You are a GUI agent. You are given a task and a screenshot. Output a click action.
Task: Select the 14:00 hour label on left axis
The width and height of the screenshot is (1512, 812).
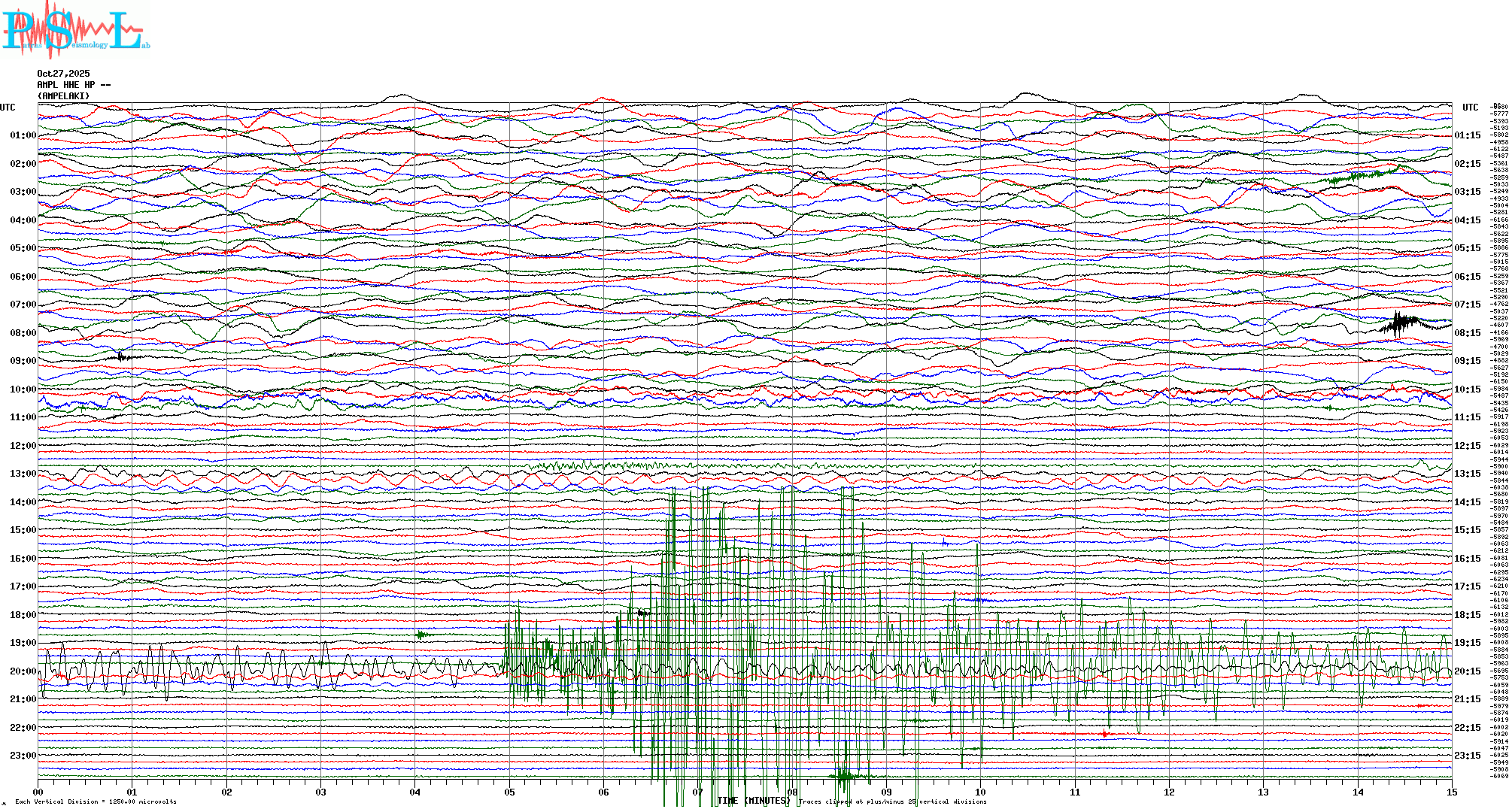[x=23, y=502]
